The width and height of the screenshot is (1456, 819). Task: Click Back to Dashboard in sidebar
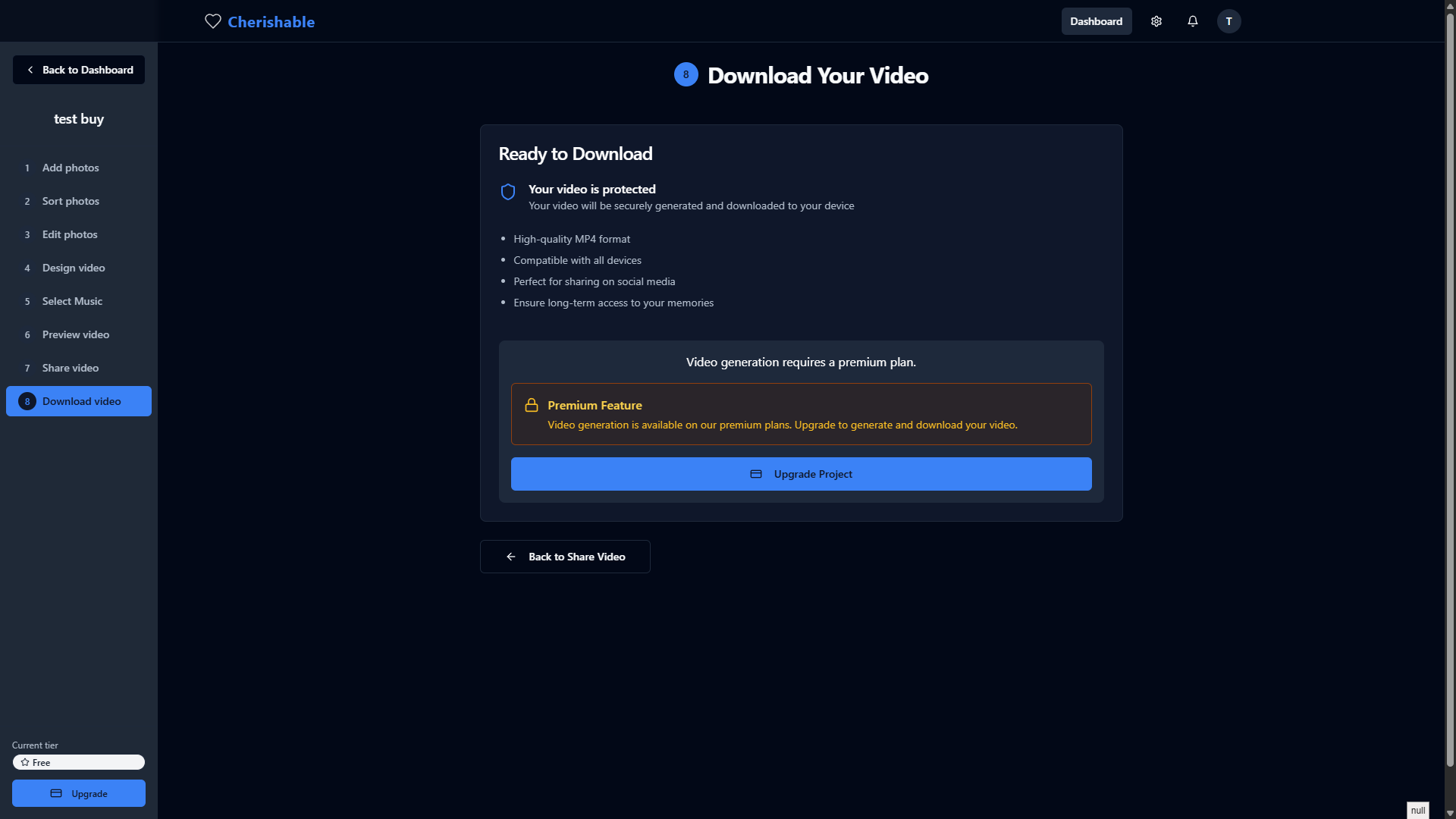pos(79,70)
